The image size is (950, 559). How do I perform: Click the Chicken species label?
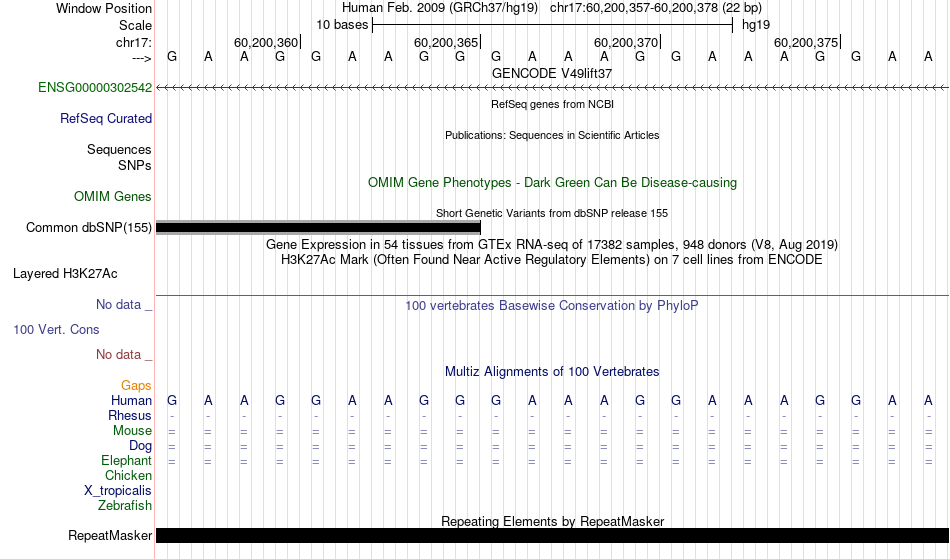click(128, 476)
